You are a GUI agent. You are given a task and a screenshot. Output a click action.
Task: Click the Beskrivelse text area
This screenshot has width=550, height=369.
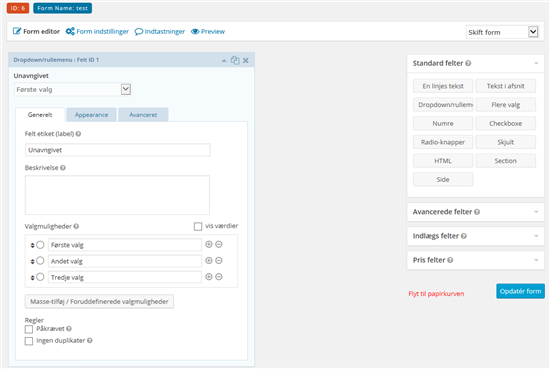click(117, 195)
